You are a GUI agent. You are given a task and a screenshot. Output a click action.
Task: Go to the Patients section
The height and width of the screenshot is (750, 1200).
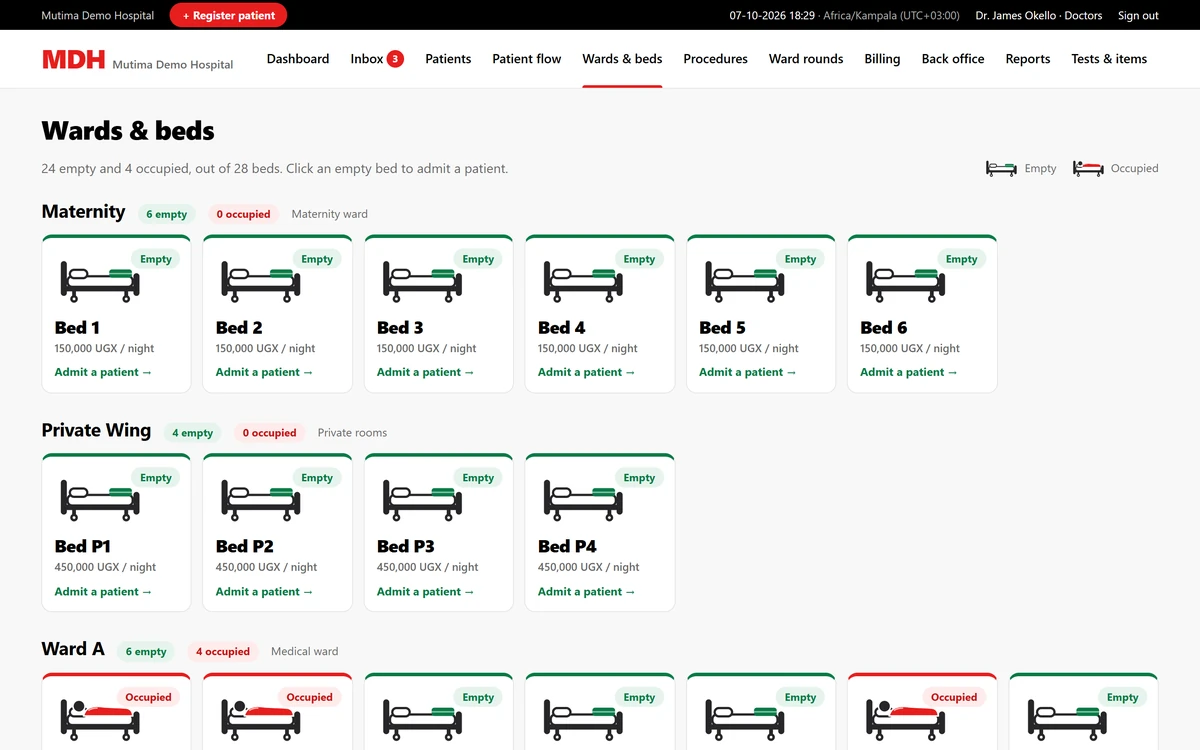[448, 59]
